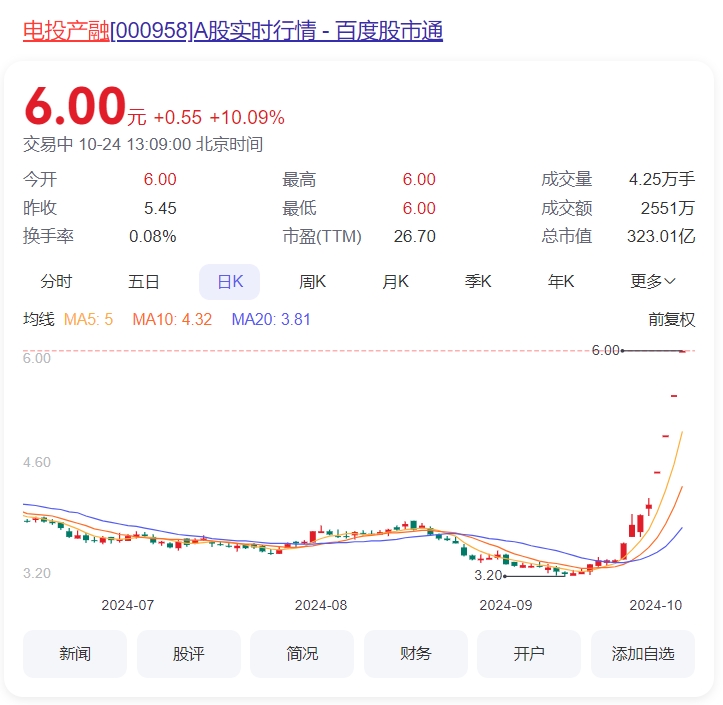Click 添加自选 to add to watchlist
This screenshot has width=723, height=705.
tap(643, 654)
